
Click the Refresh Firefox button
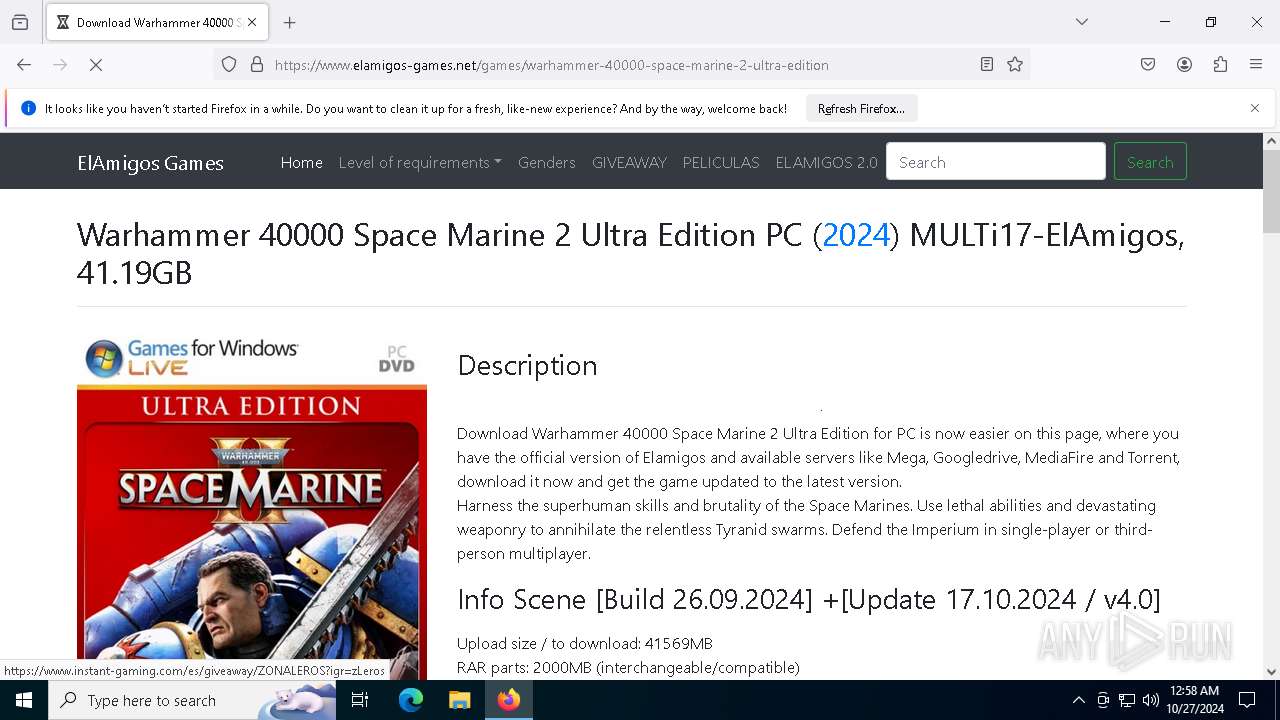(861, 109)
